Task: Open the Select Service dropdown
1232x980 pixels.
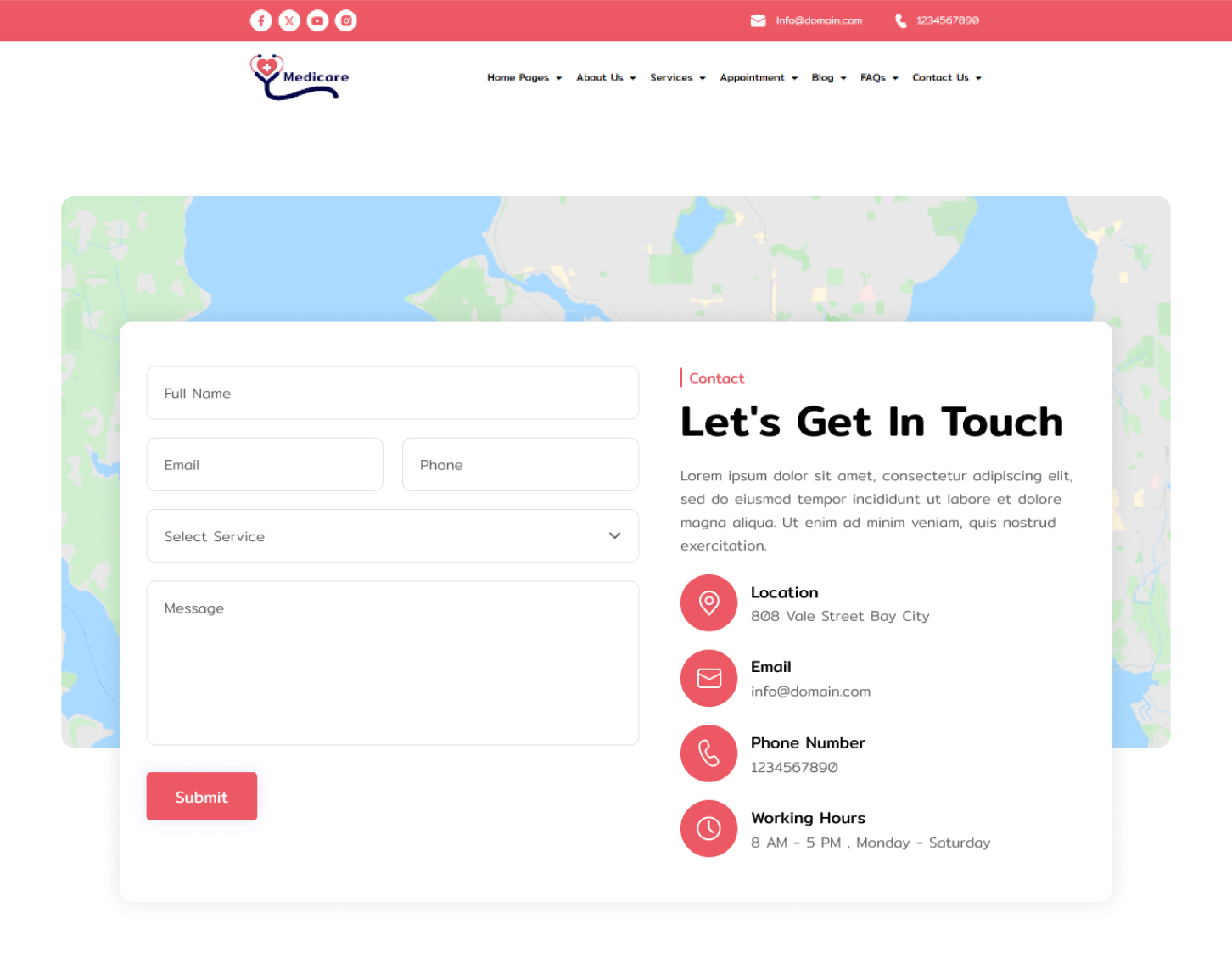Action: (x=392, y=536)
